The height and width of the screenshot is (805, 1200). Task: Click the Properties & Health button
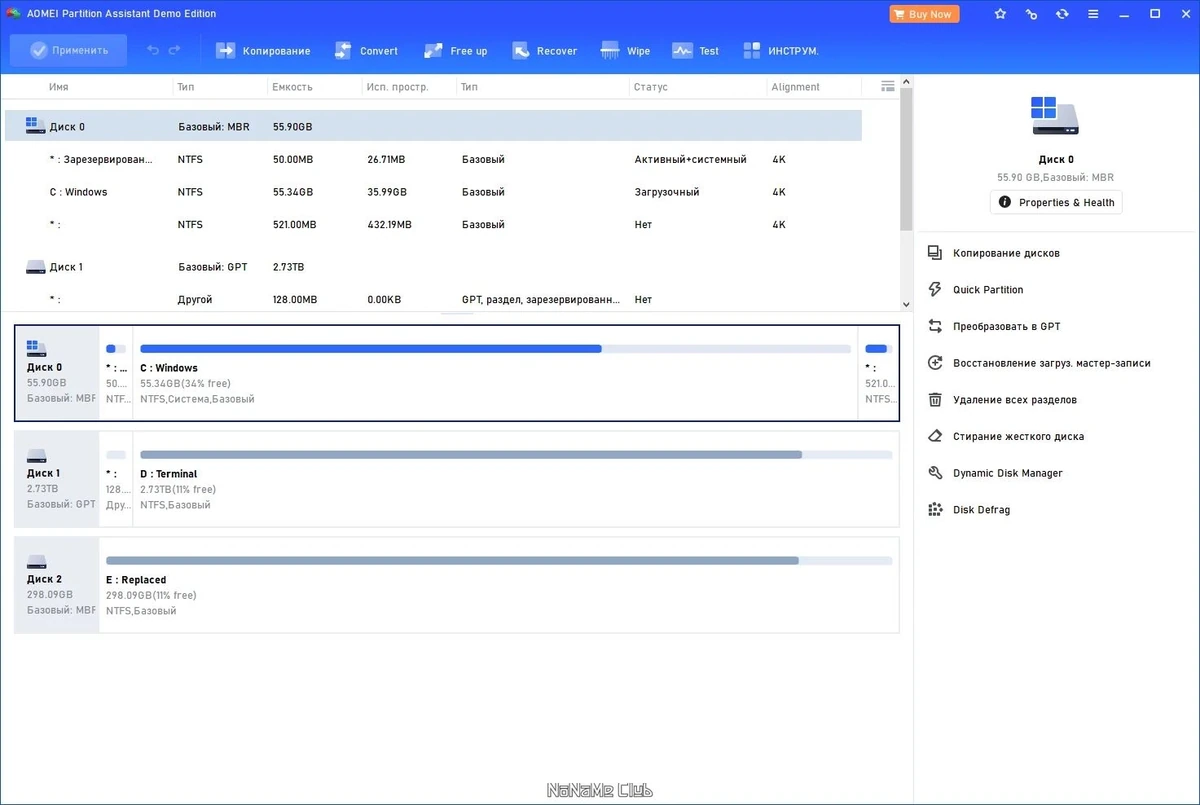(x=1056, y=202)
